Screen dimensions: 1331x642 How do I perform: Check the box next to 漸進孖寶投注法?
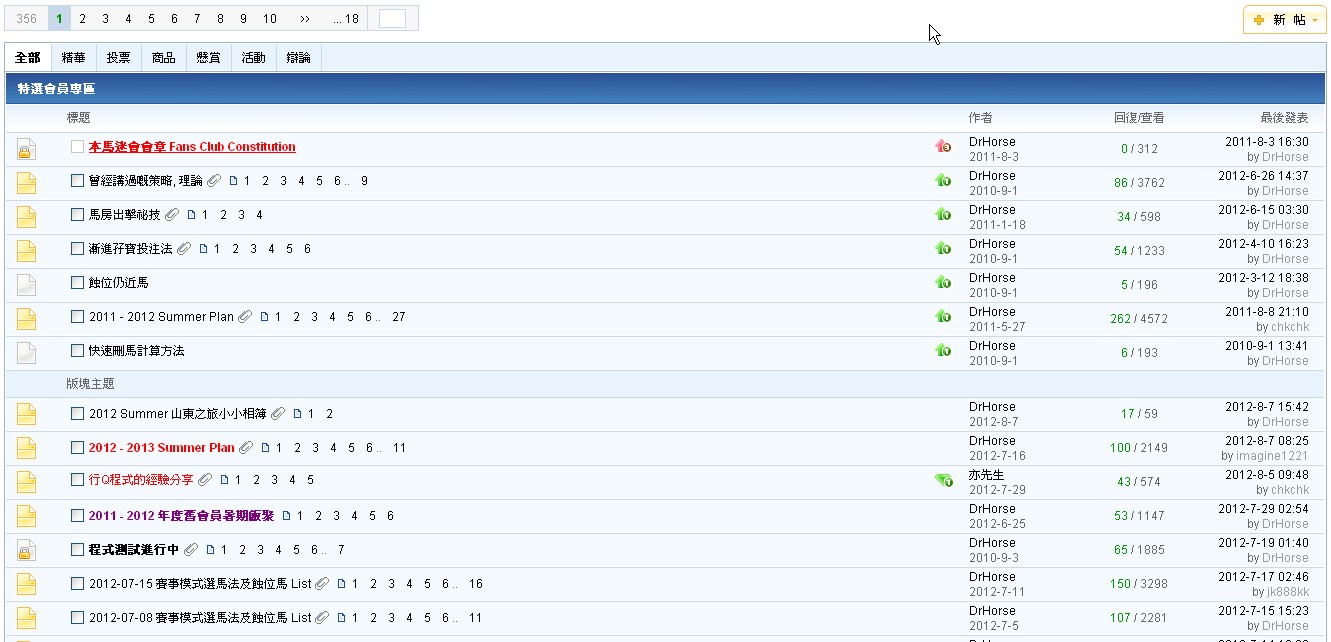click(77, 249)
